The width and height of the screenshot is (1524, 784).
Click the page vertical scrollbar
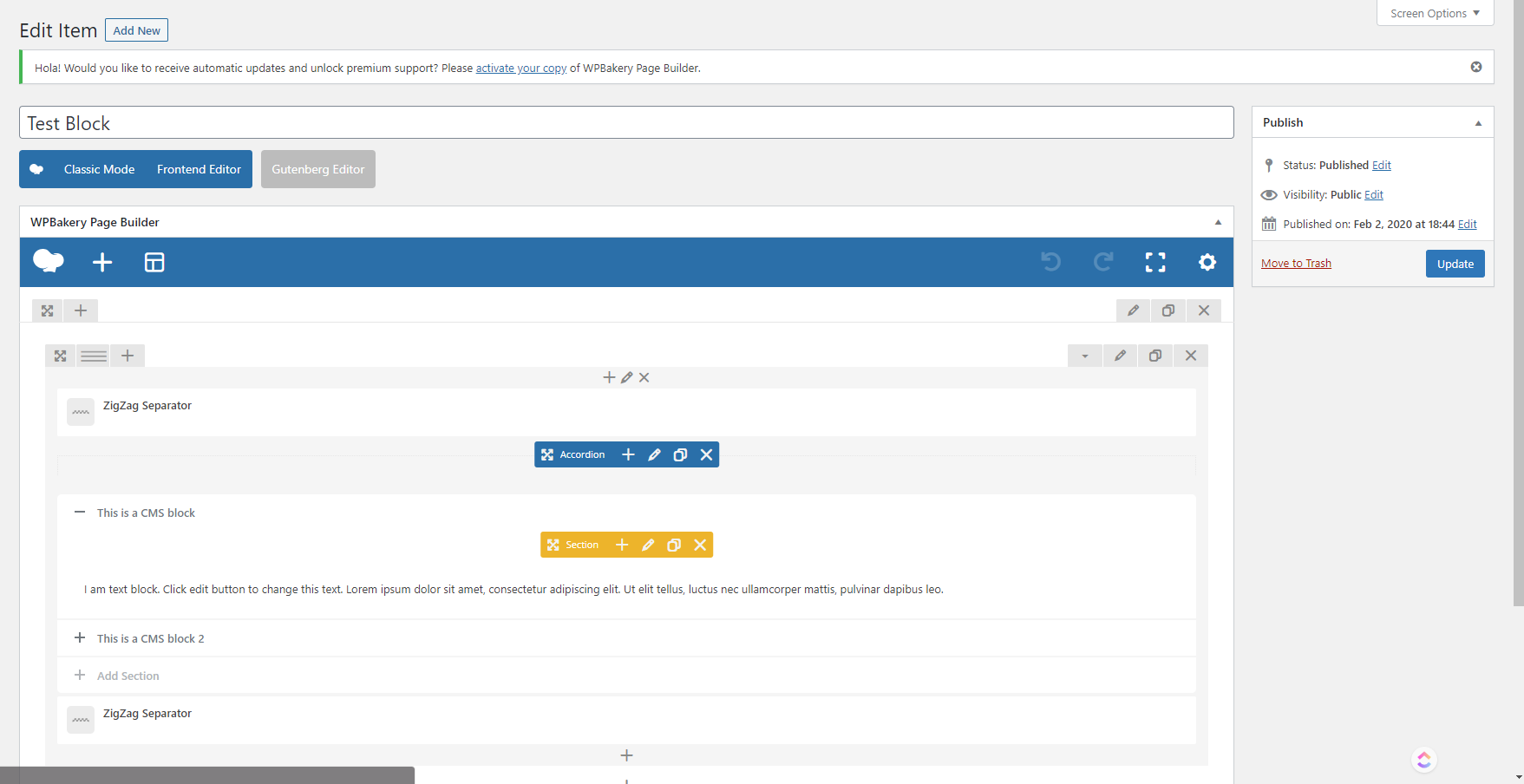tap(1518, 304)
